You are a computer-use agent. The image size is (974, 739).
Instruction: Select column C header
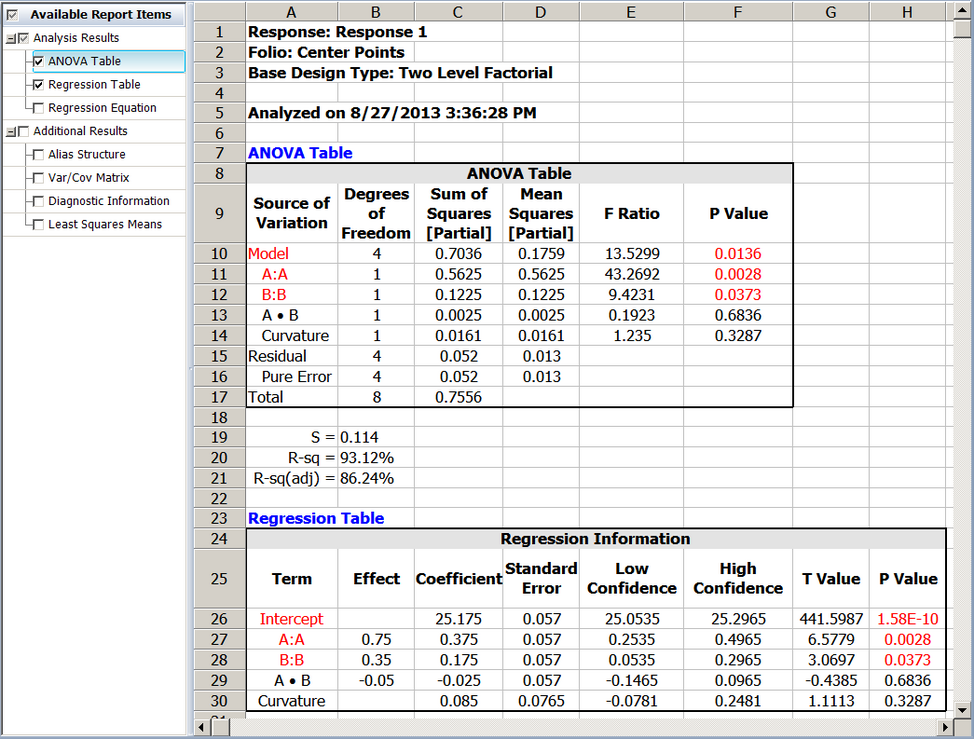pos(458,12)
